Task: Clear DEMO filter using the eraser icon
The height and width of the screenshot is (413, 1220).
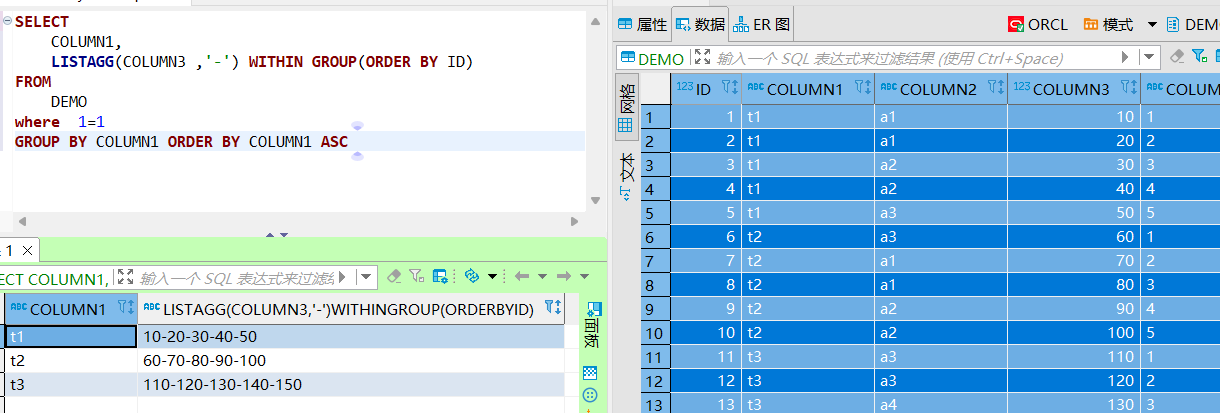Action: pyautogui.click(x=1176, y=57)
